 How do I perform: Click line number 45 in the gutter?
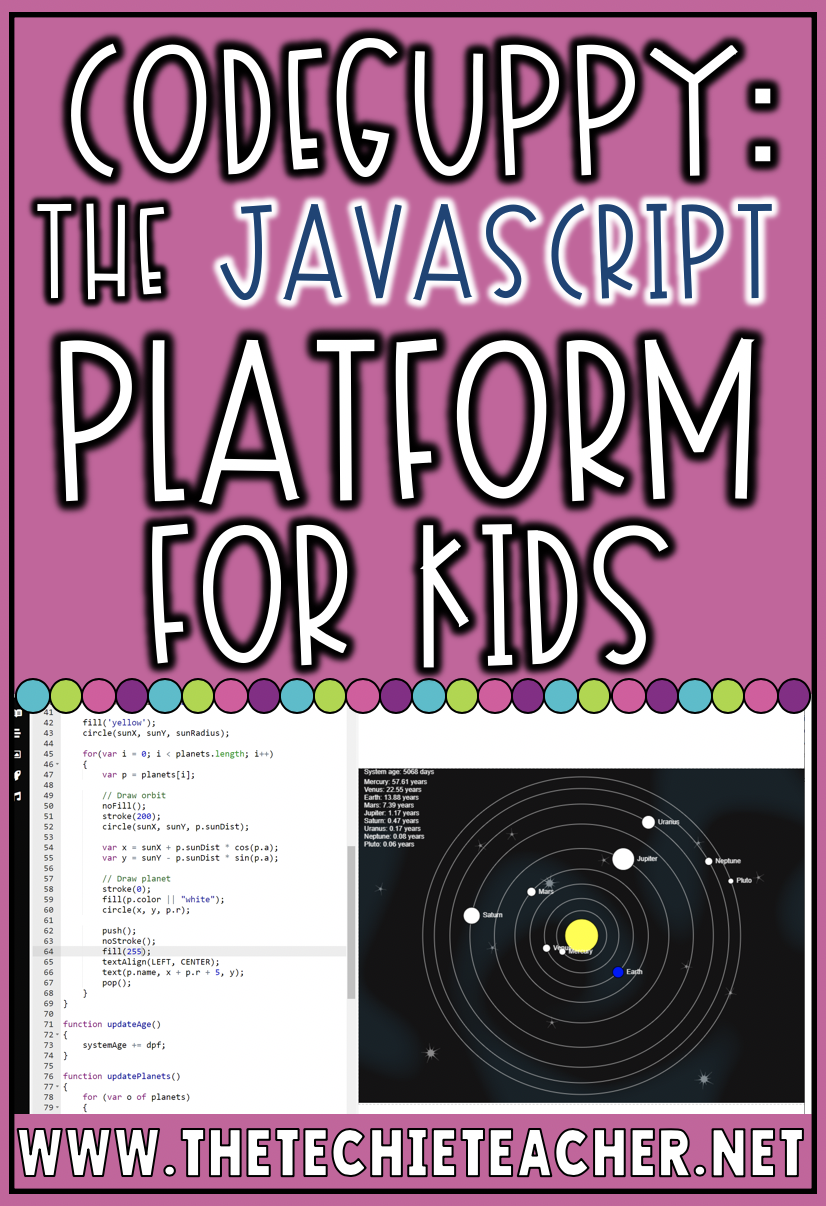tap(46, 754)
